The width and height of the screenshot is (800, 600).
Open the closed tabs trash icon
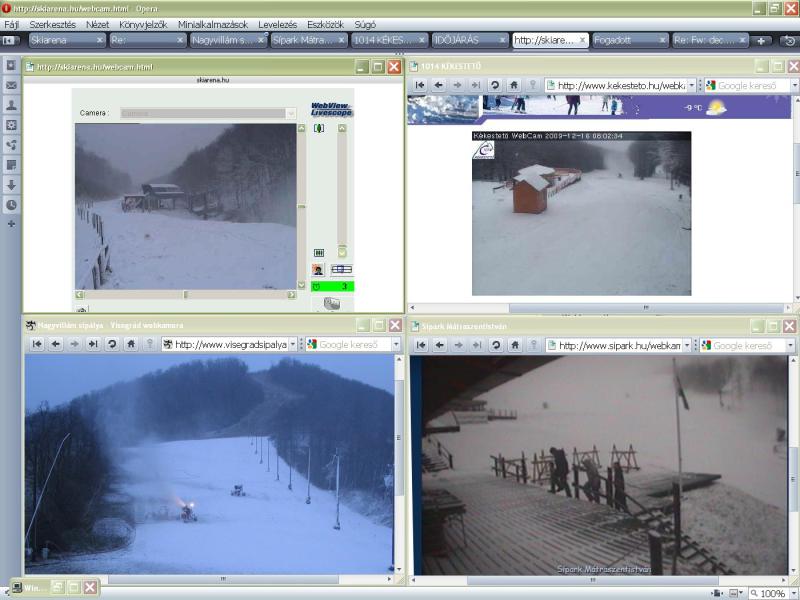(788, 41)
